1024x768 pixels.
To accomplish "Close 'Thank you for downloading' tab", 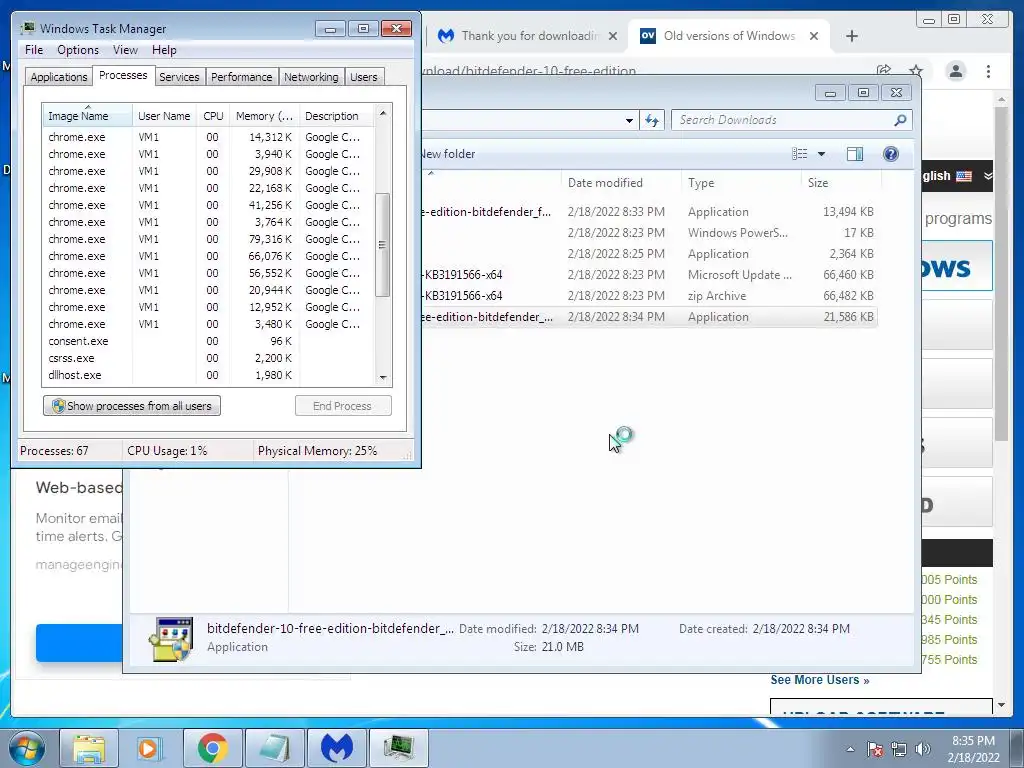I will [x=613, y=36].
